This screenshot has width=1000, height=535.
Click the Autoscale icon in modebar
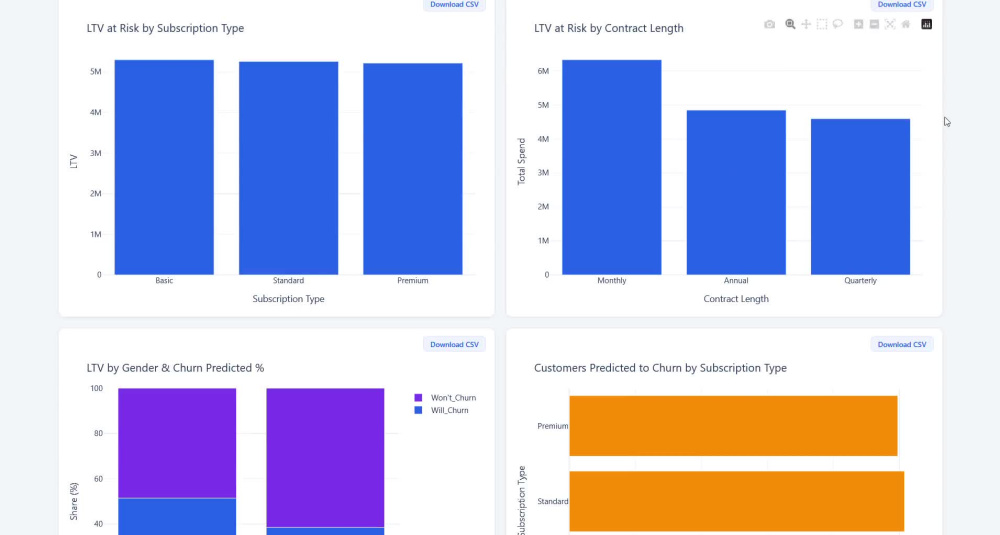[890, 24]
